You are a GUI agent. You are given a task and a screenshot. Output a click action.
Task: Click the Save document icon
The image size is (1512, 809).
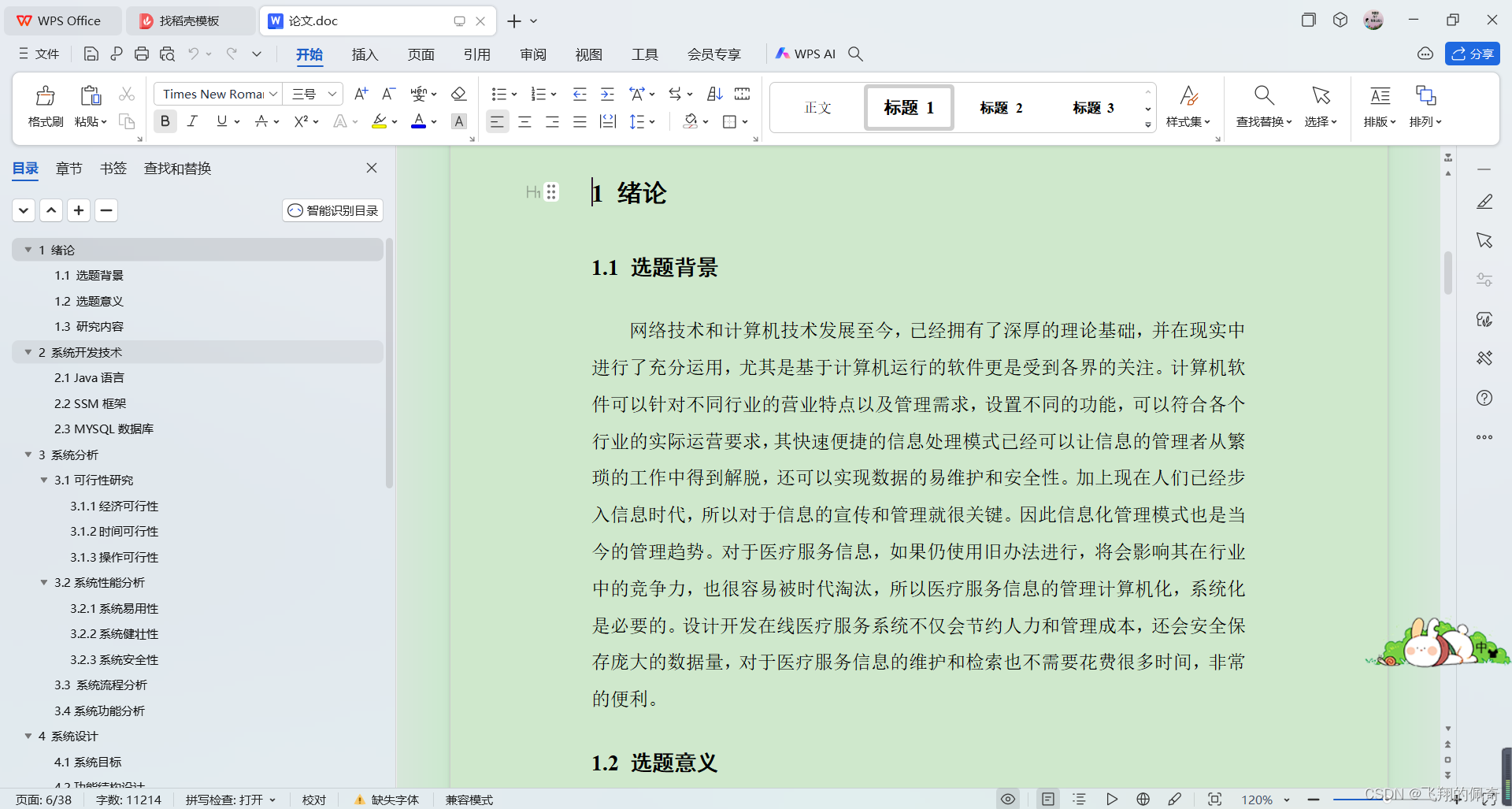[x=91, y=54]
